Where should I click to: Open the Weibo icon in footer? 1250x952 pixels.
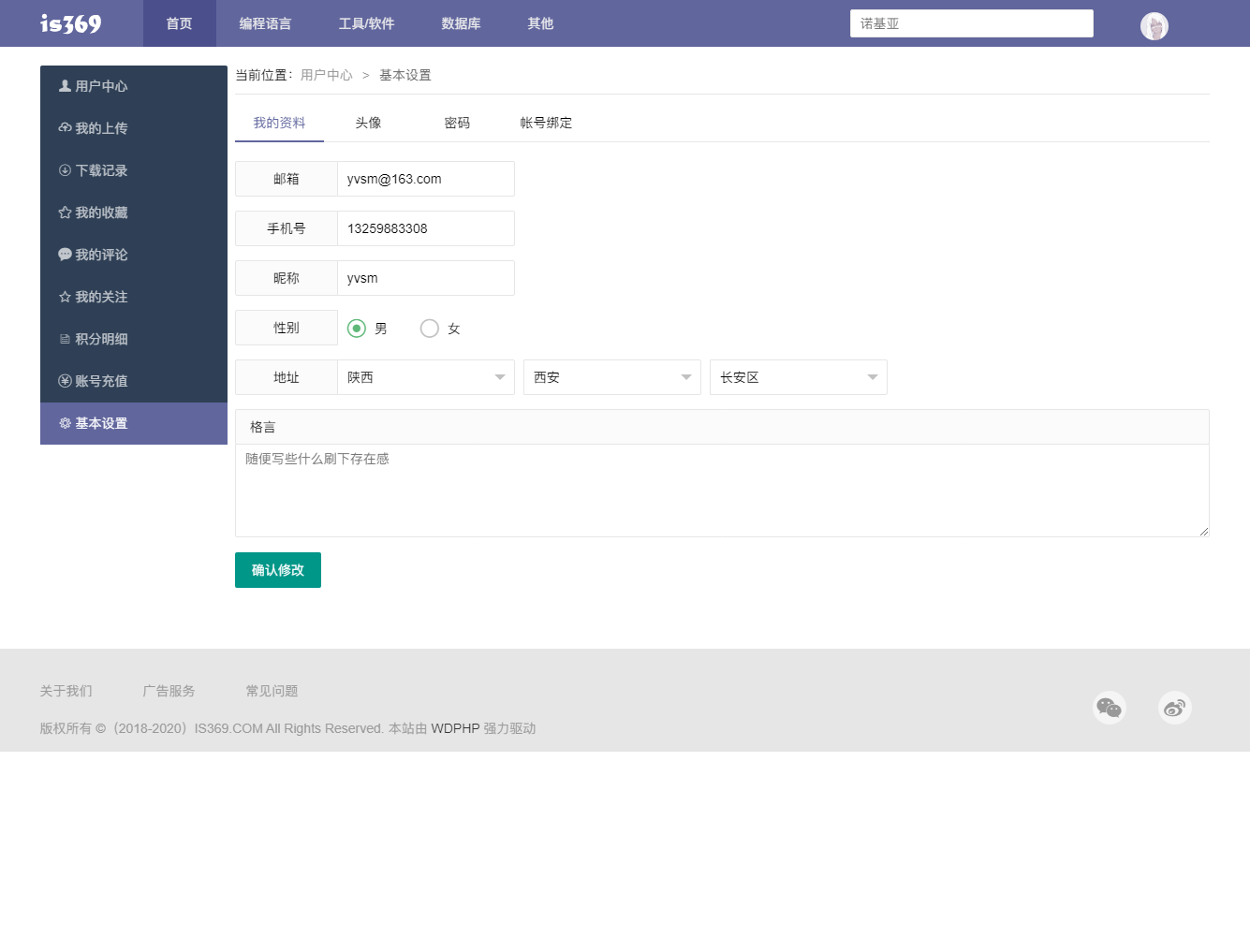click(x=1175, y=708)
